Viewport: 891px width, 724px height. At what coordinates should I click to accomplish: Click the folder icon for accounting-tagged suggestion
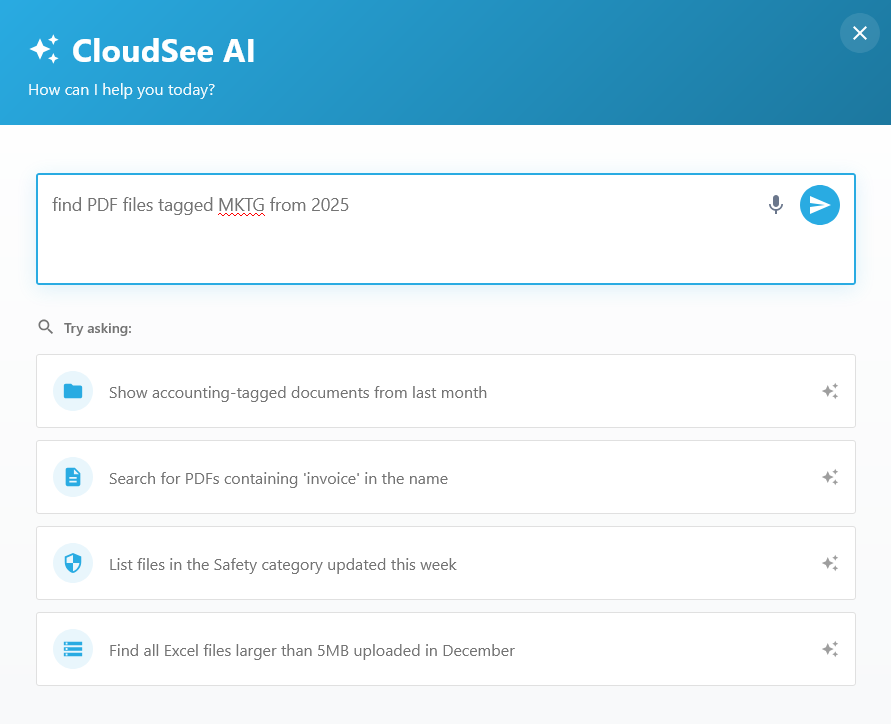pyautogui.click(x=73, y=391)
